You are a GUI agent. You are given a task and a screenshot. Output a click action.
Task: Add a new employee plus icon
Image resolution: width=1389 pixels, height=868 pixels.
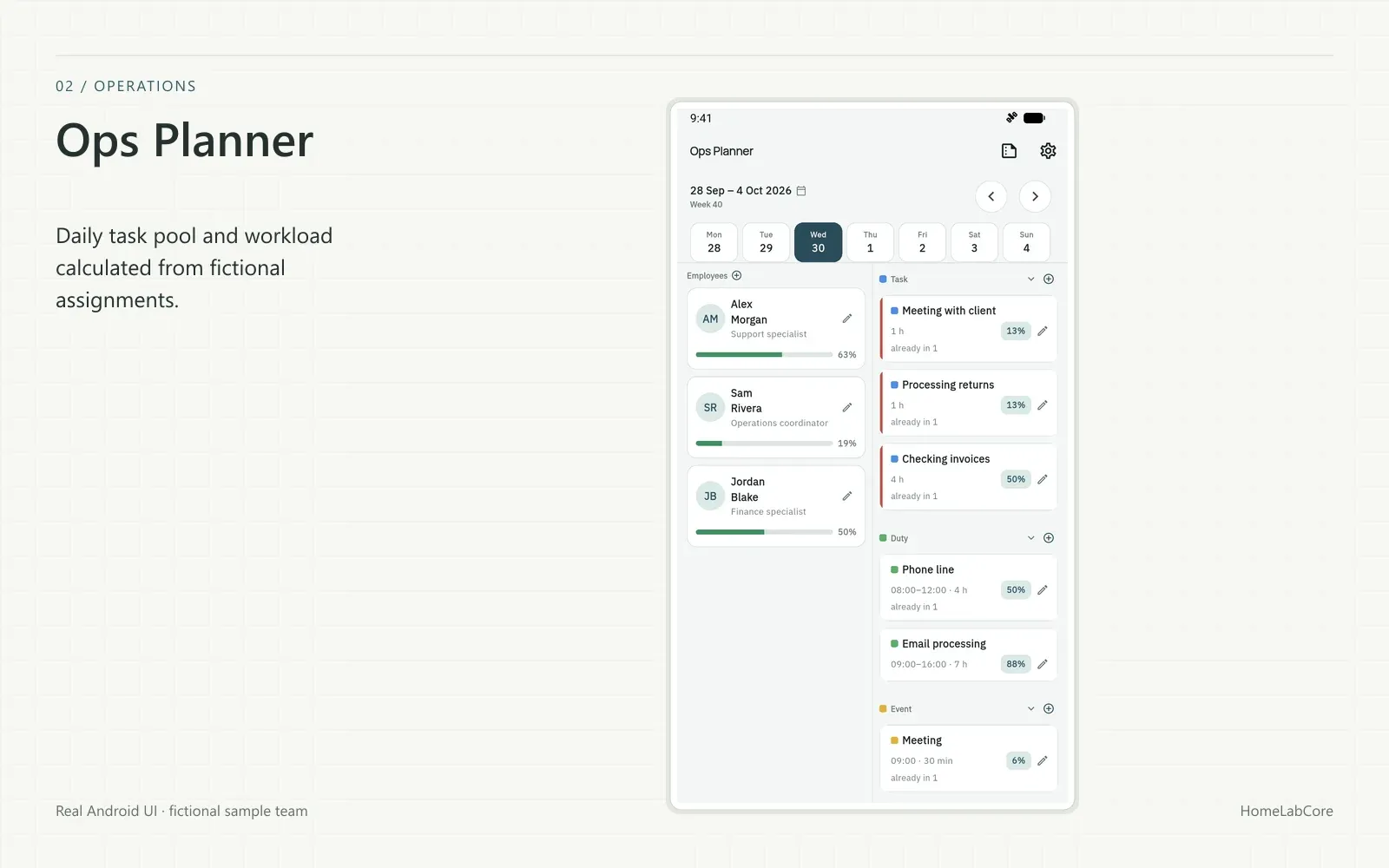point(737,276)
